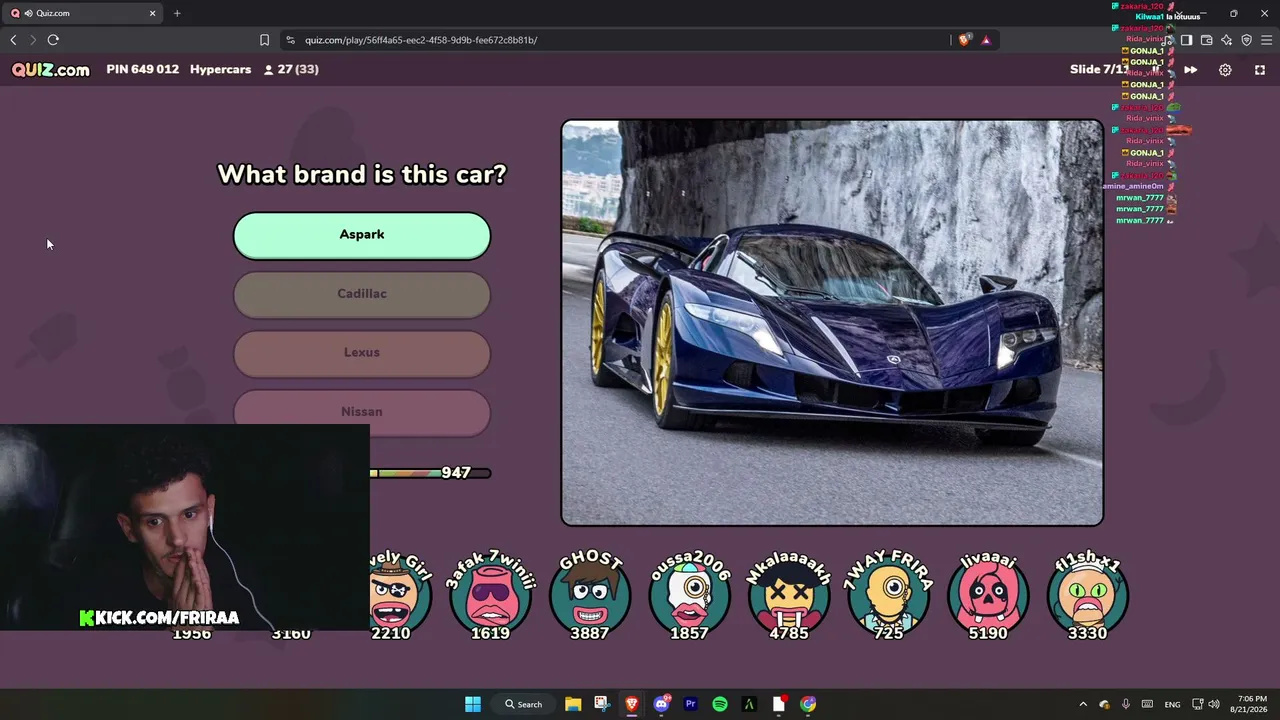Switch to the Quiz.com tab
The width and height of the screenshot is (1280, 720).
(84, 13)
